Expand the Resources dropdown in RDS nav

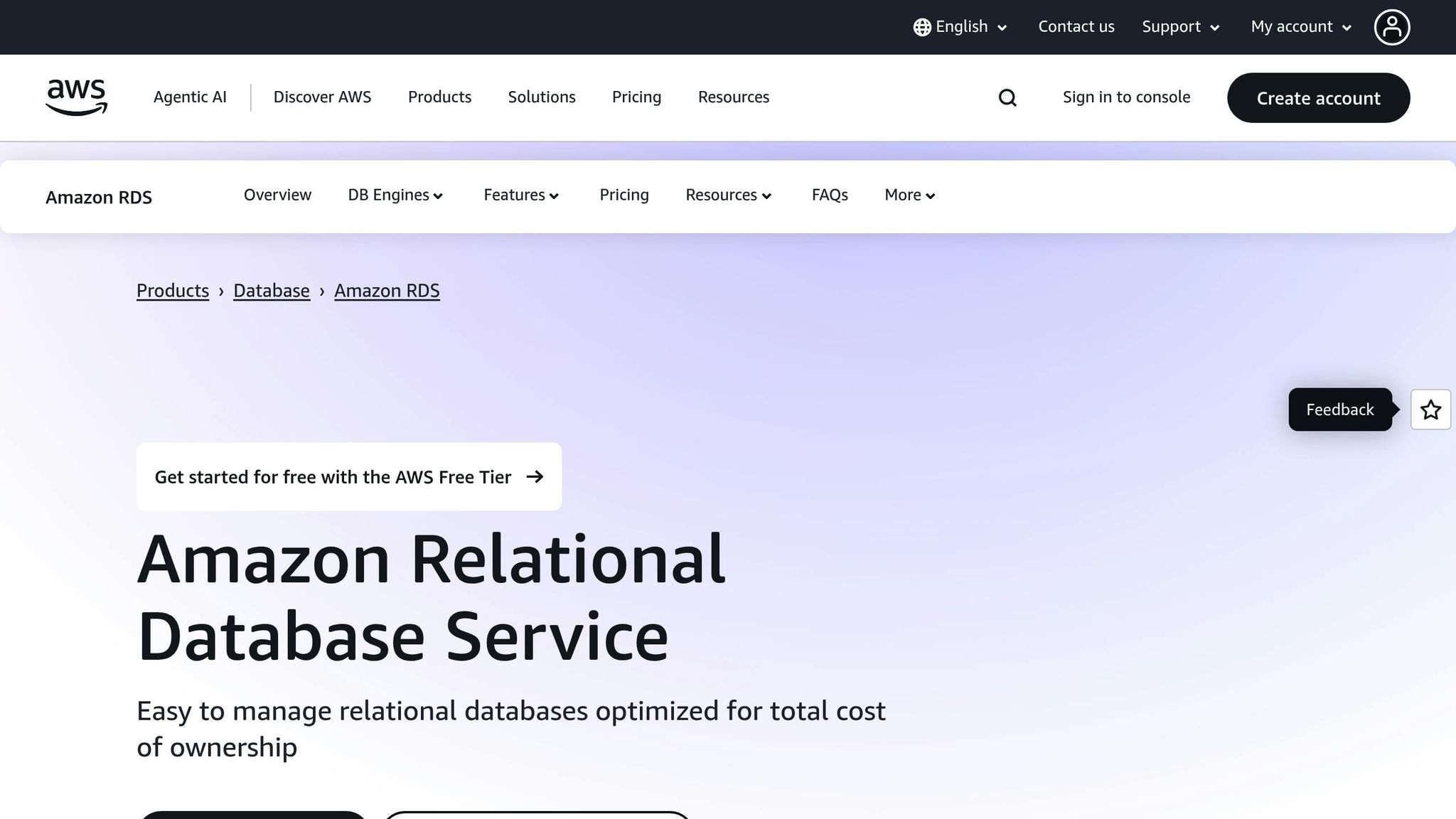[x=729, y=195]
